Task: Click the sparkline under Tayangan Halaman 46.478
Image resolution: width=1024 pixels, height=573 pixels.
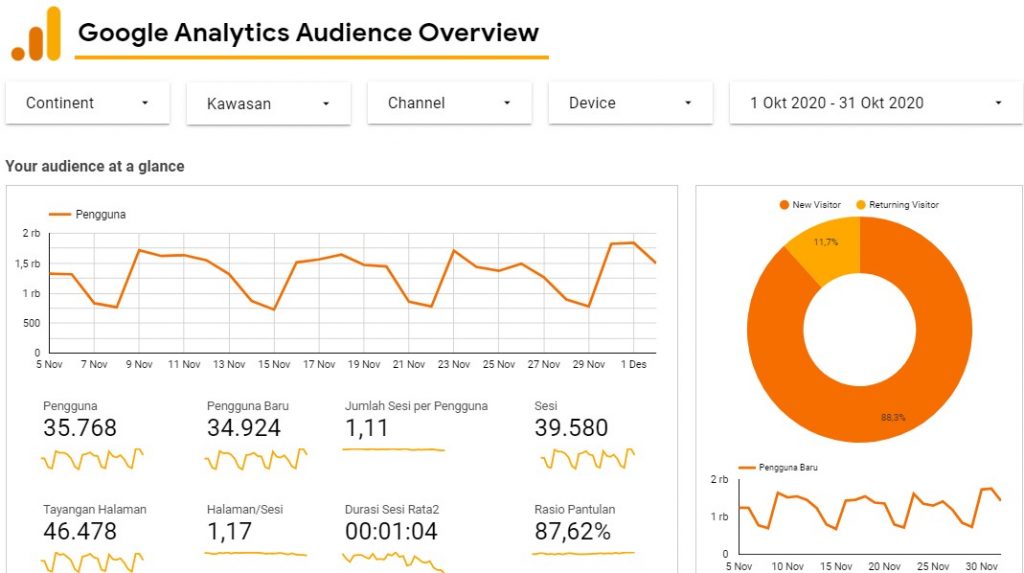Action: [92, 562]
